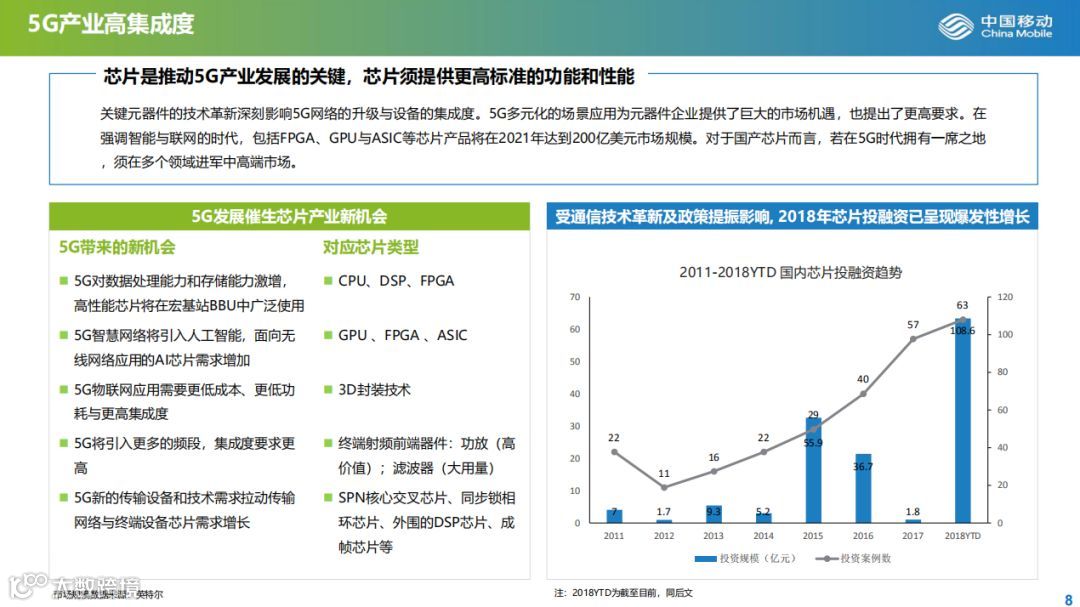Click the x-axis label "2014"

(763, 536)
